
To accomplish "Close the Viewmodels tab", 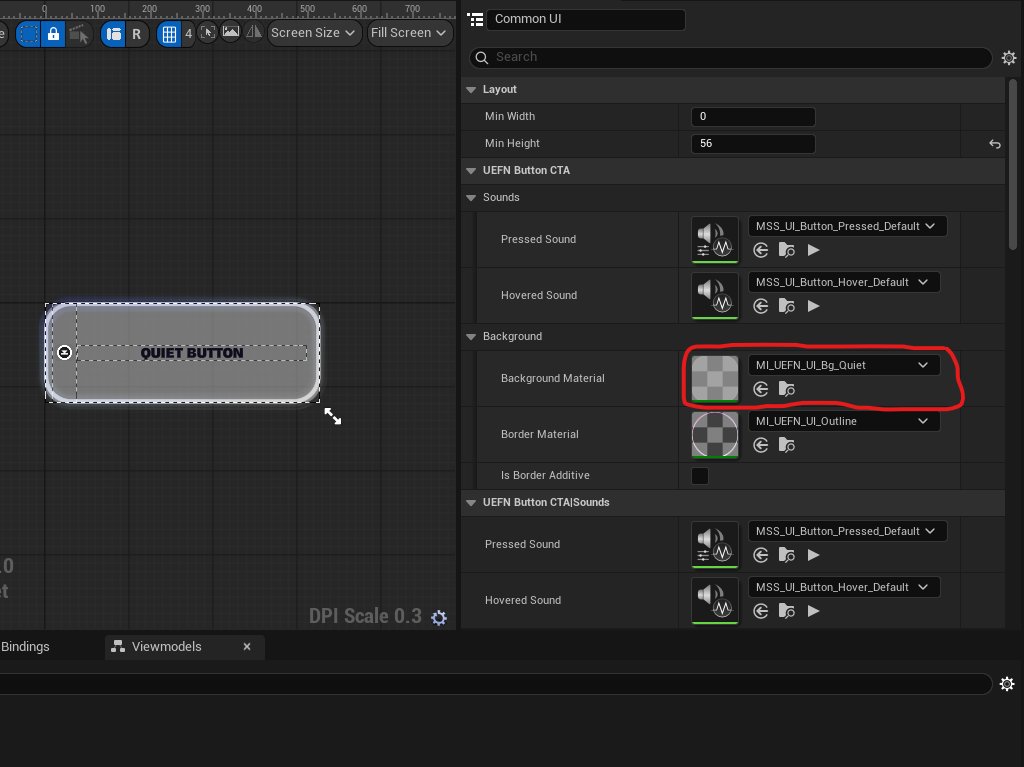I will (x=247, y=647).
